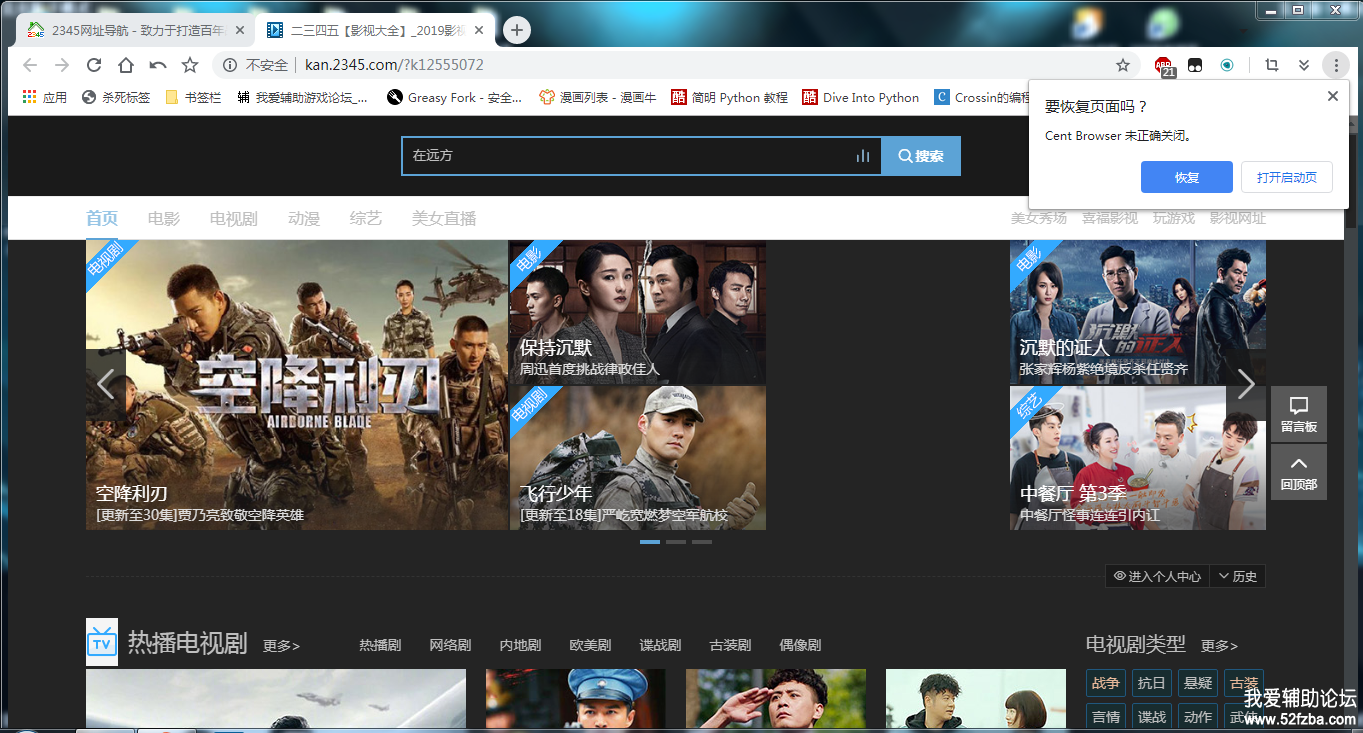Image resolution: width=1363 pixels, height=733 pixels.
Task: Go back with the browser back arrow
Action: (30, 65)
